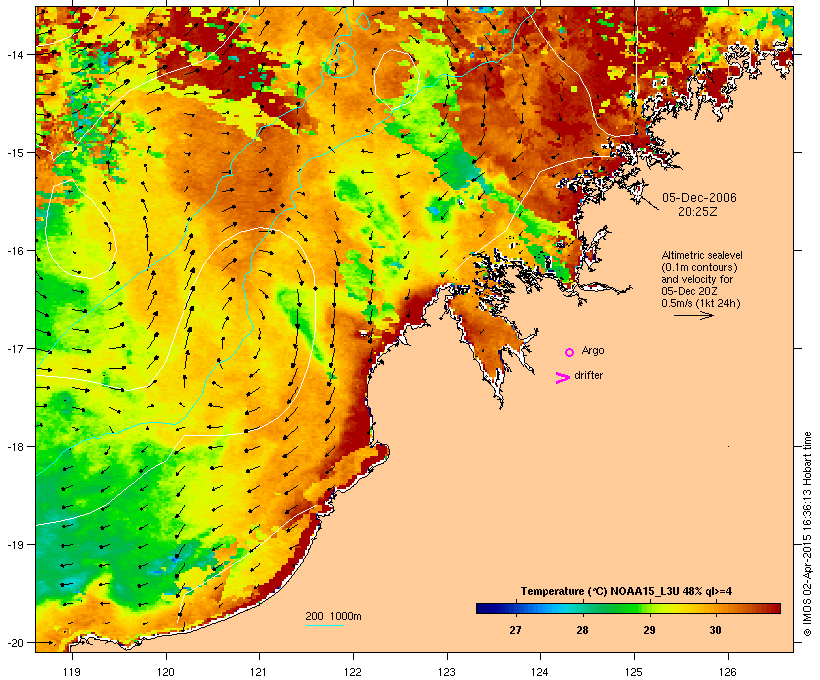The width and height of the screenshot is (820, 680).
Task: Click the longitude axis label 123
Action: click(x=447, y=672)
